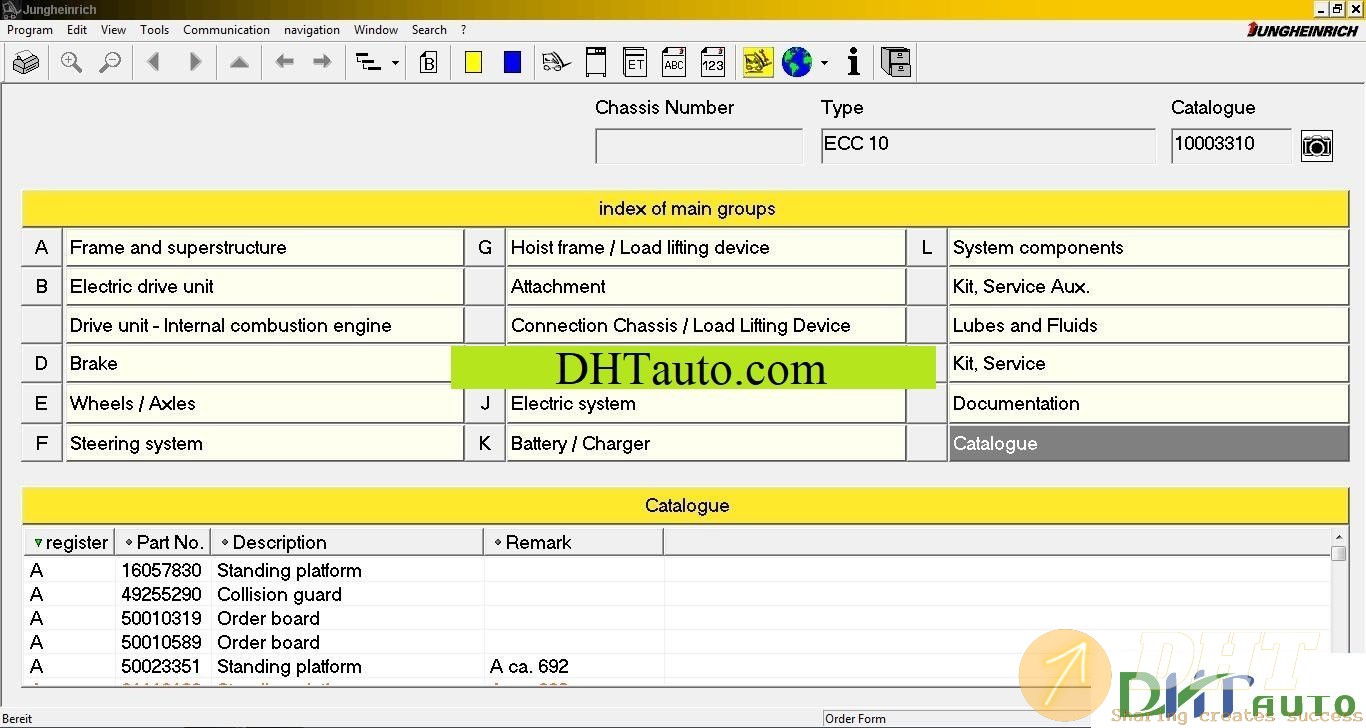The image size is (1366, 728).
Task: Open the Edit menu
Action: [x=77, y=30]
